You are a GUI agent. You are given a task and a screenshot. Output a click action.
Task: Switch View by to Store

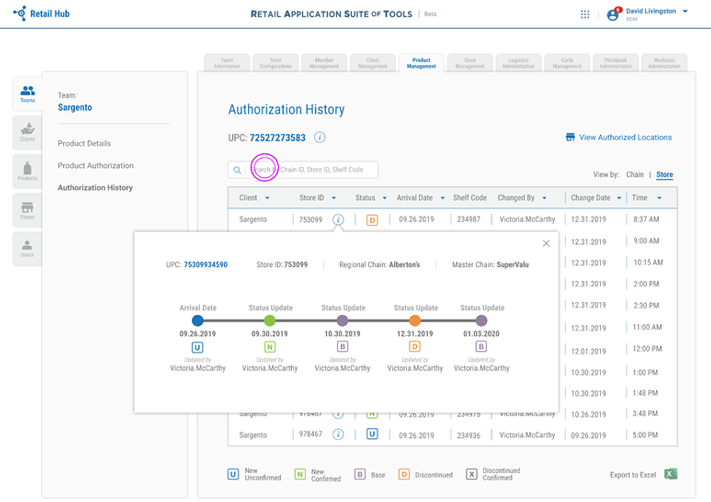point(665,175)
